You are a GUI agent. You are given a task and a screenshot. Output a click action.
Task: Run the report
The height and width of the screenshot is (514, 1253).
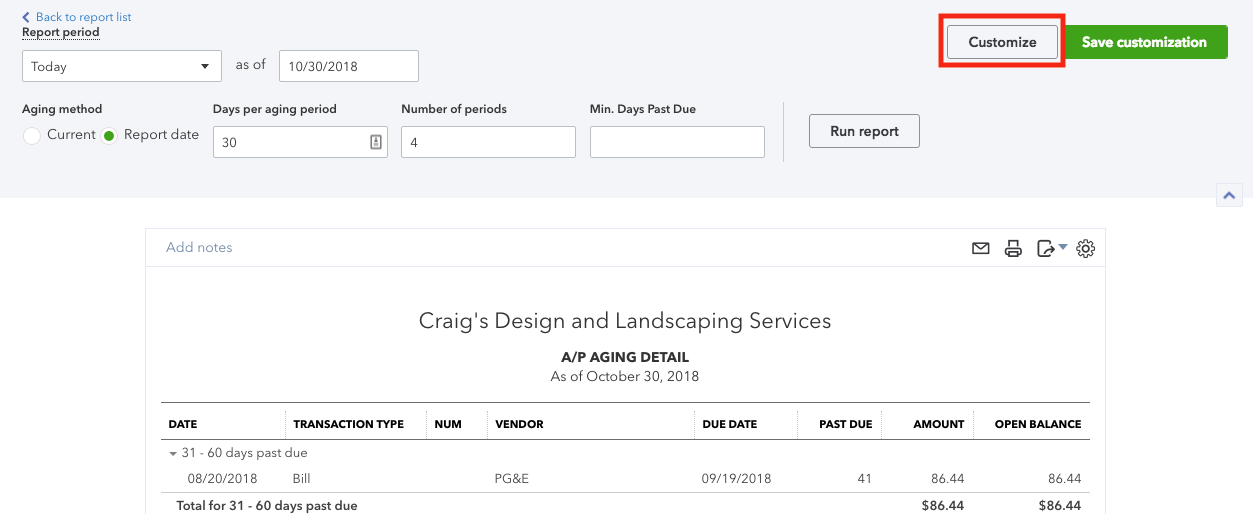tap(864, 131)
